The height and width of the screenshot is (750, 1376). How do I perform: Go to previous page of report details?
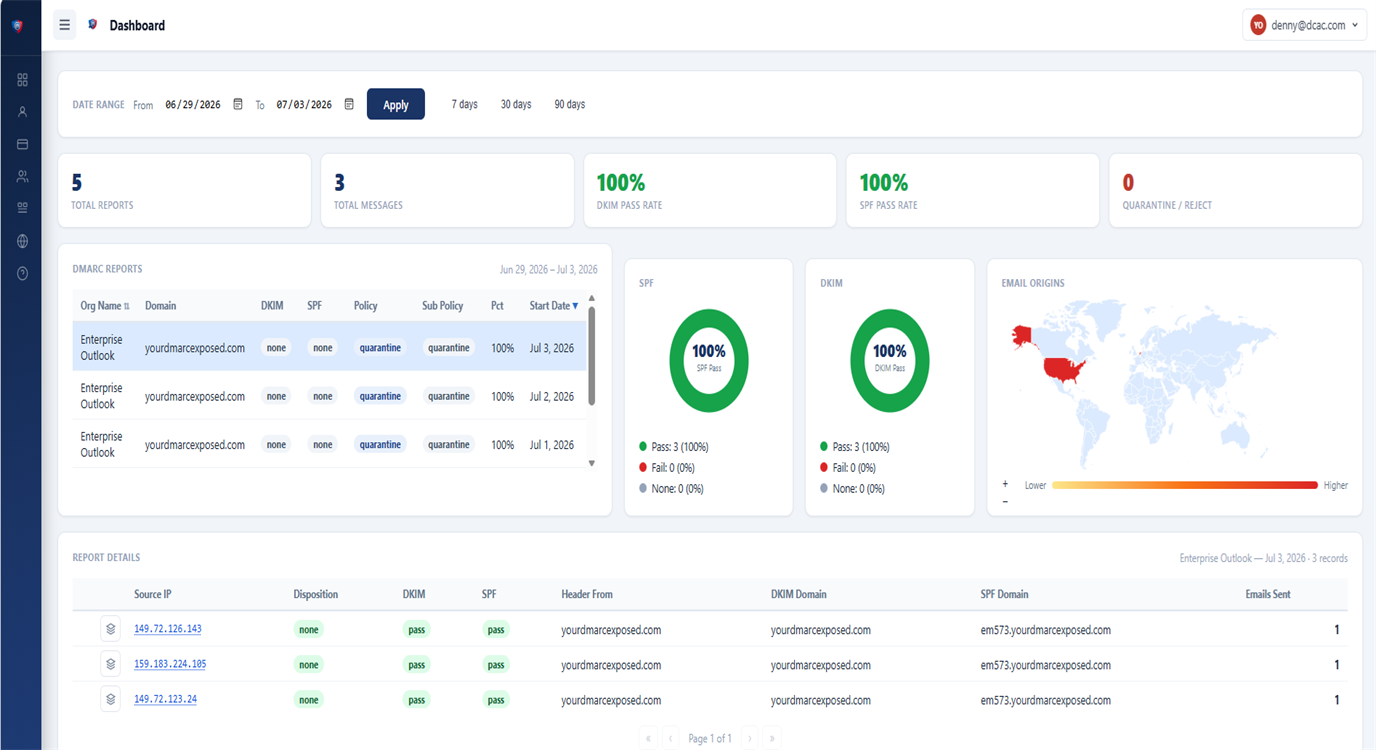pyautogui.click(x=670, y=738)
